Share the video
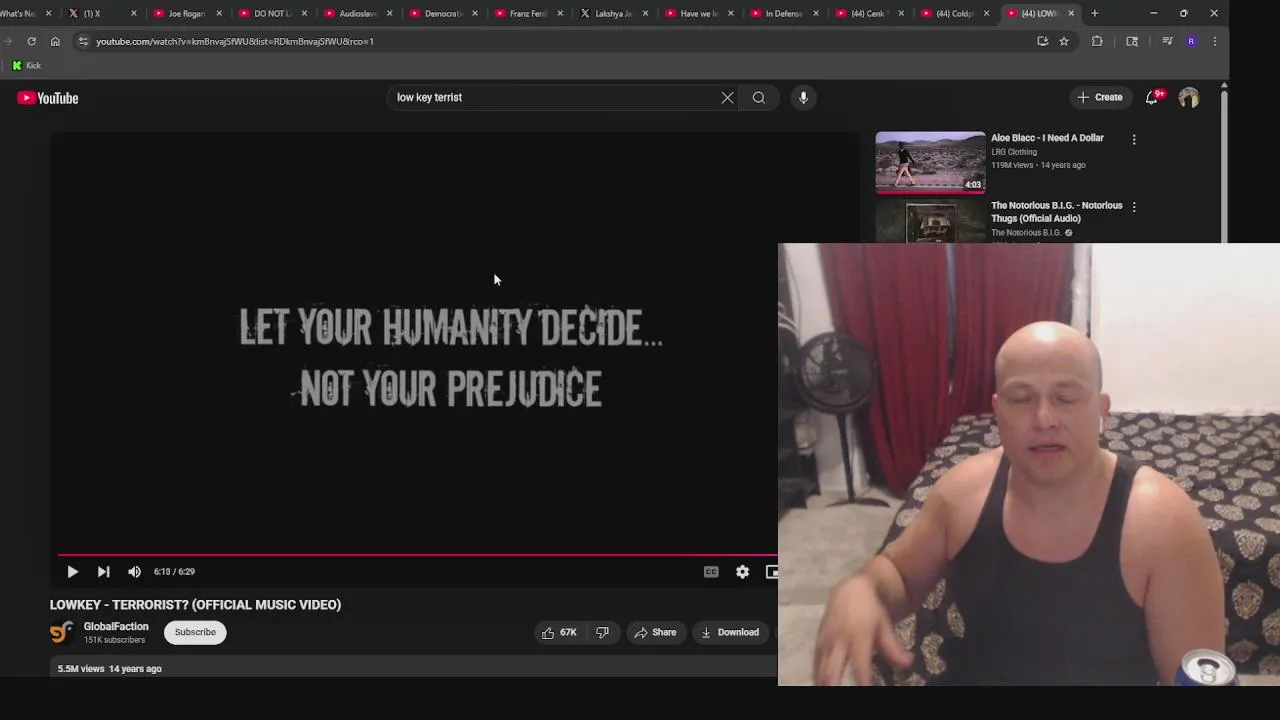The height and width of the screenshot is (720, 1280). click(655, 632)
